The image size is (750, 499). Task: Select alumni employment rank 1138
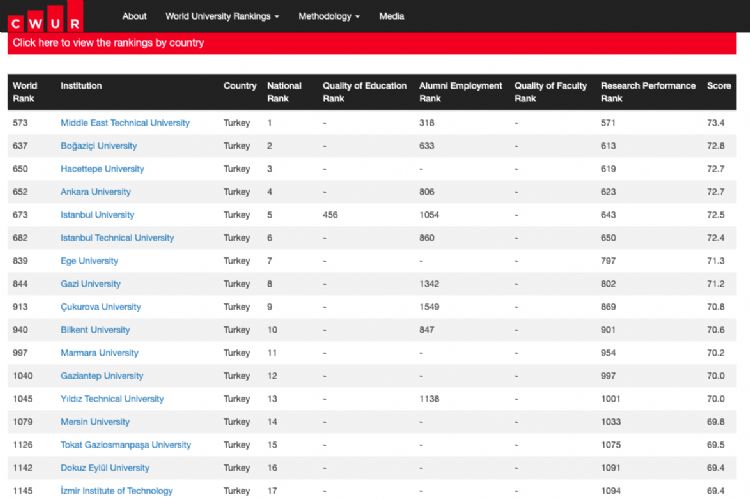[x=429, y=399]
